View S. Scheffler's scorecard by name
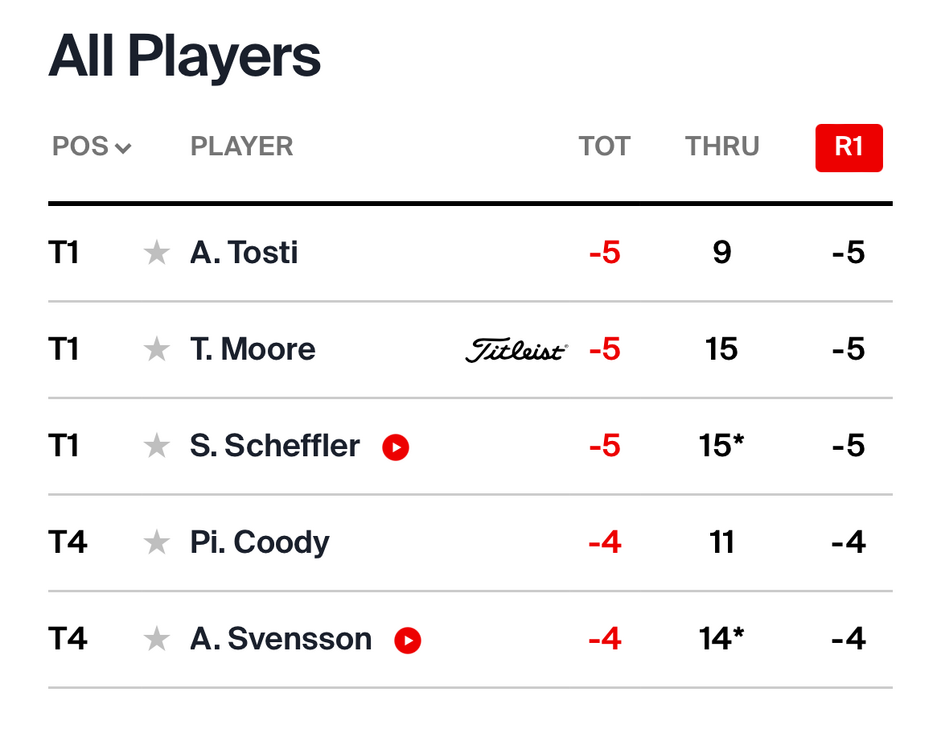 [274, 446]
